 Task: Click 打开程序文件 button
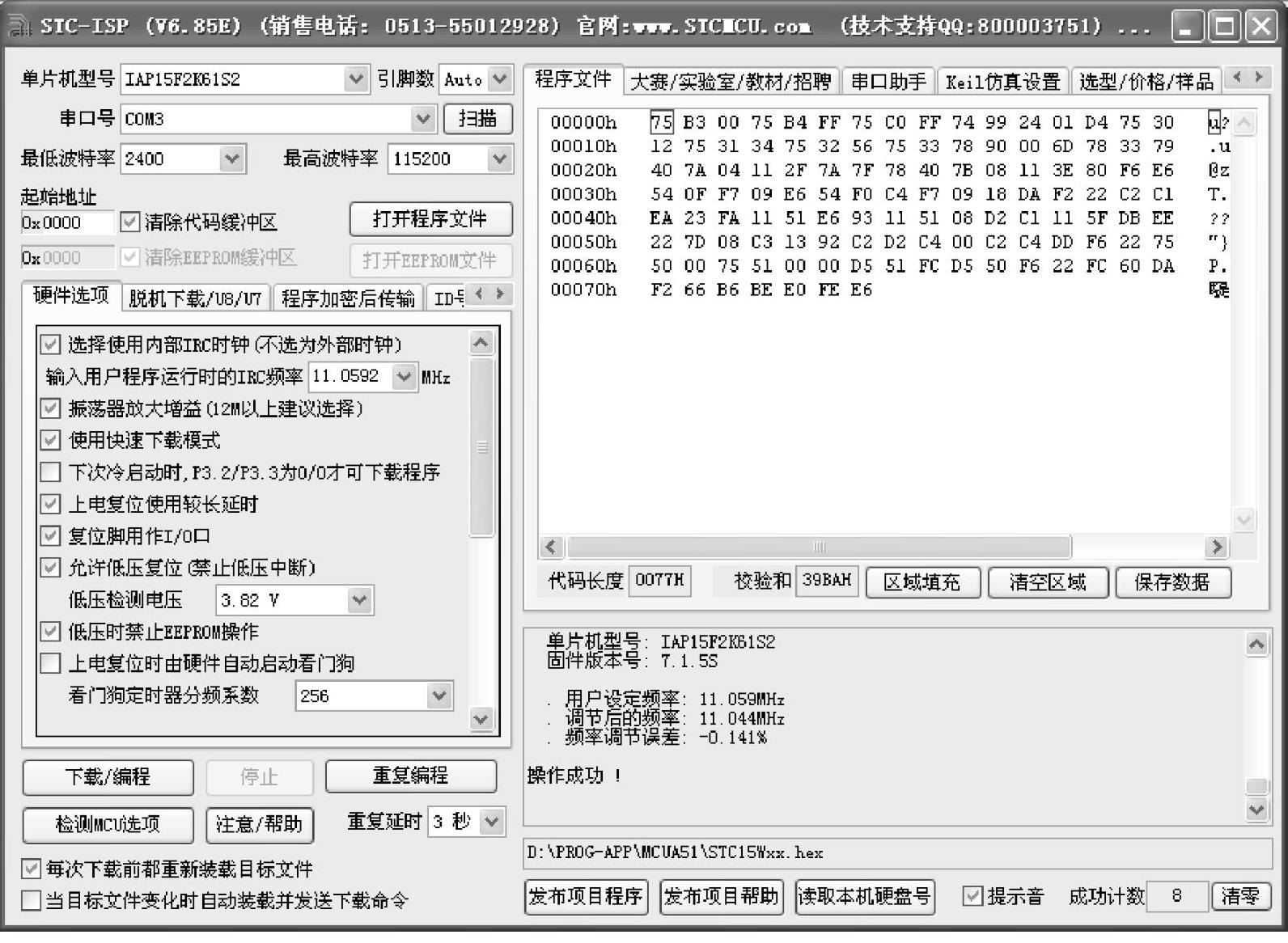(430, 219)
